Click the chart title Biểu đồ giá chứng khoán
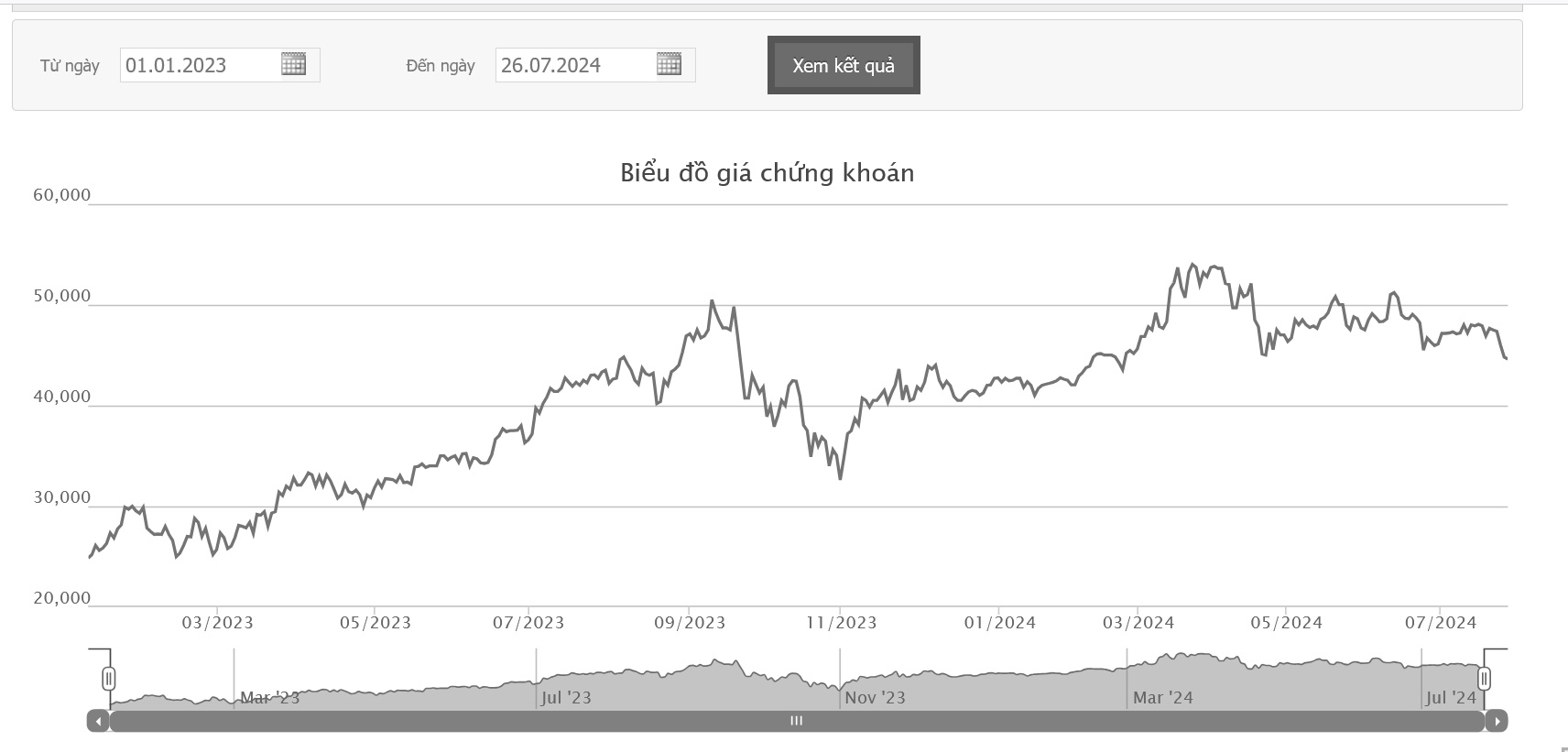This screenshot has width=1568, height=752. pyautogui.click(x=768, y=173)
